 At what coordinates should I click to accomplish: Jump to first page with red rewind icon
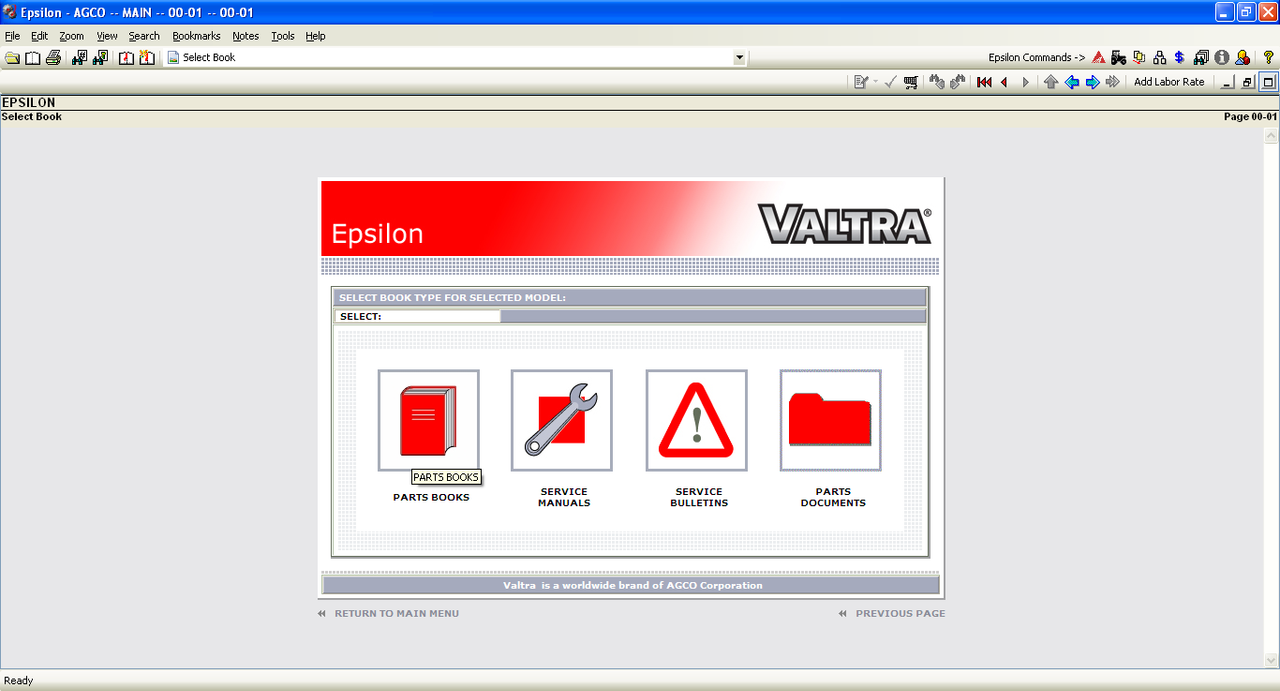(x=984, y=82)
